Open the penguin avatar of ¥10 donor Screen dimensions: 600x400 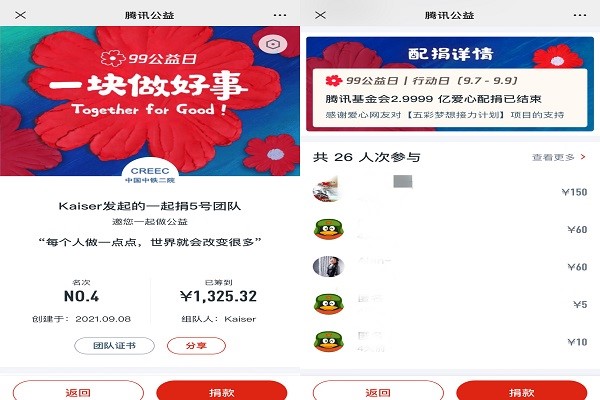tap(329, 341)
